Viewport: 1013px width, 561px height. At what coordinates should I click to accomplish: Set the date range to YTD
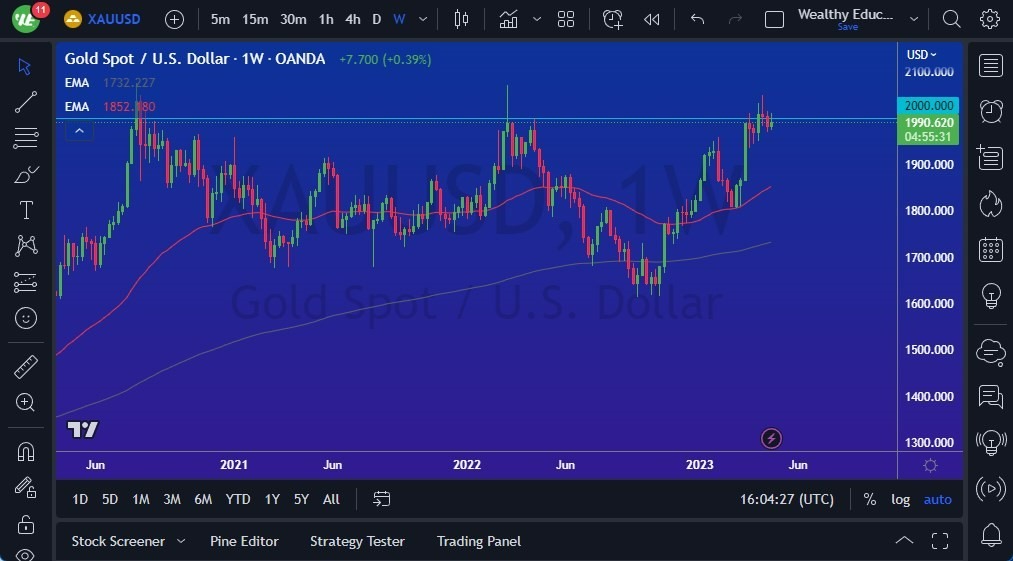(238, 499)
